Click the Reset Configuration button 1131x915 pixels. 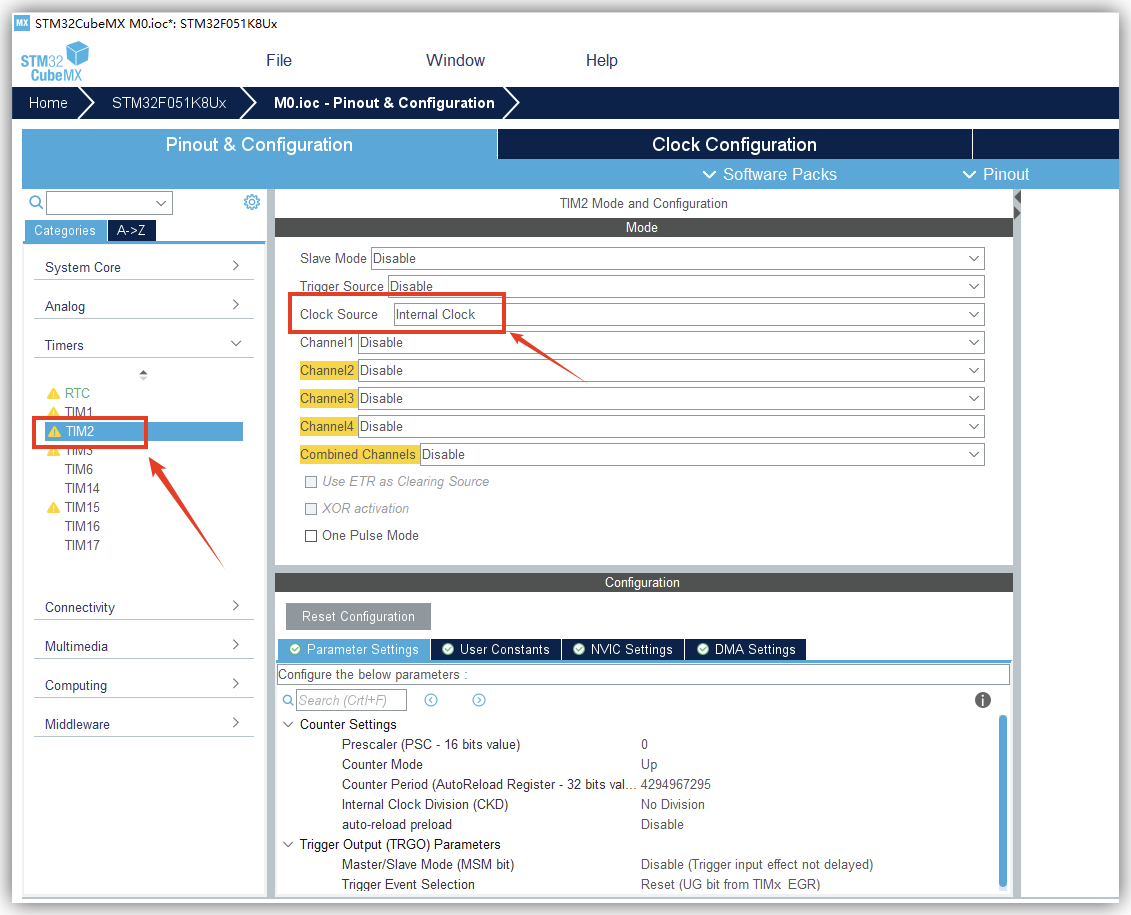358,617
